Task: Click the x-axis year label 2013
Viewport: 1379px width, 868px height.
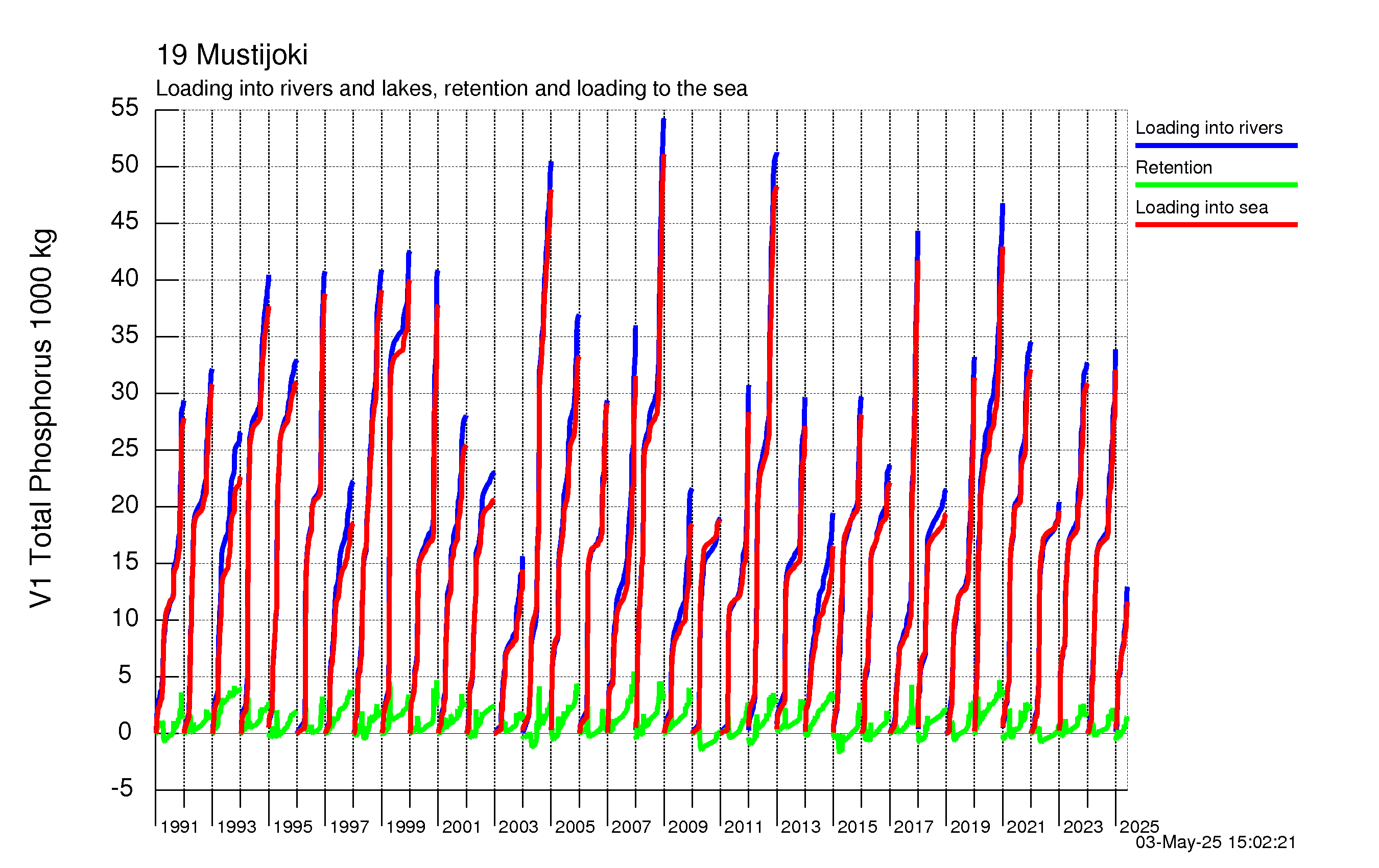Action: 801,827
